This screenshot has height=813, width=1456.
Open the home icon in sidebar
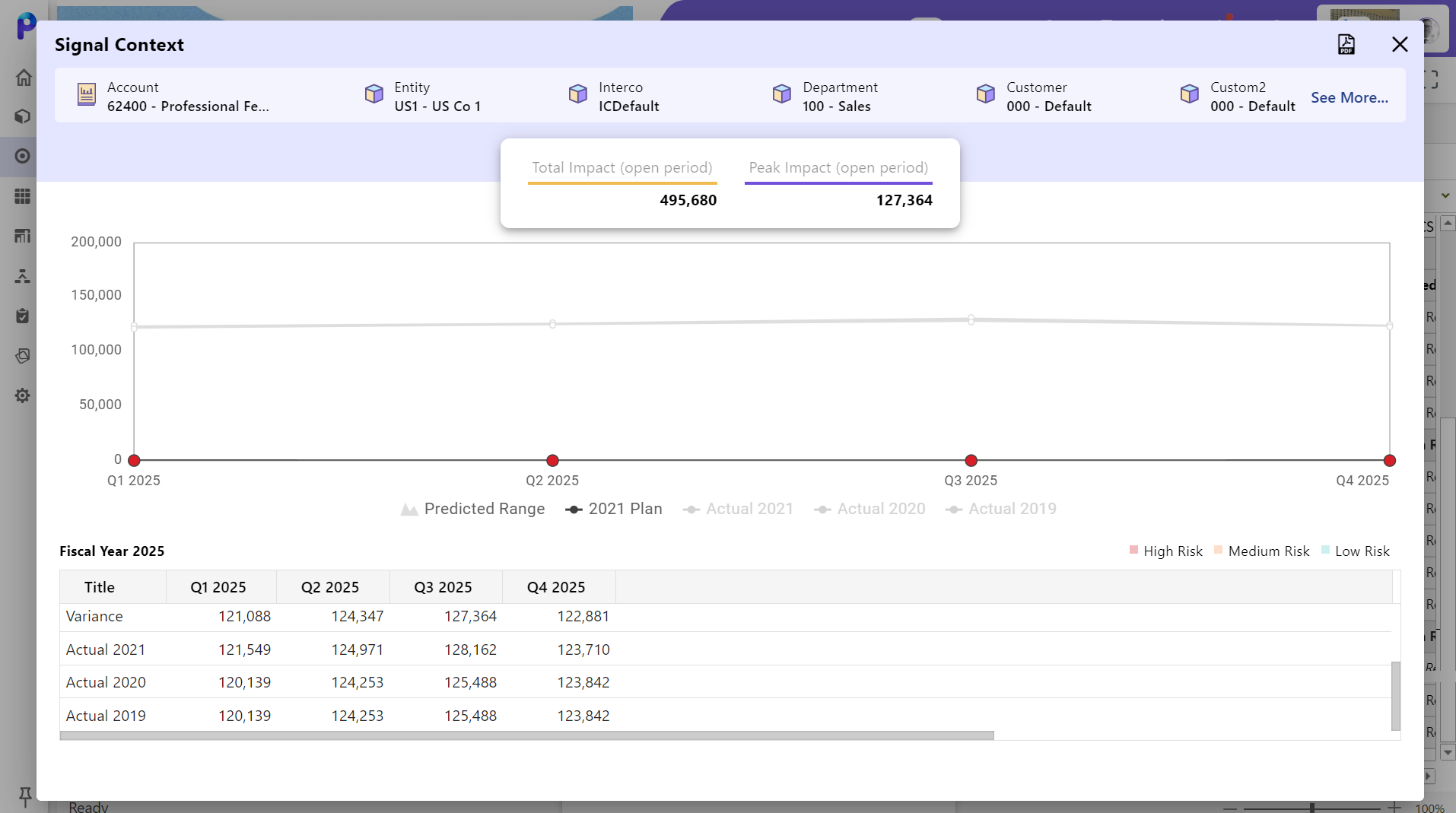pos(23,78)
